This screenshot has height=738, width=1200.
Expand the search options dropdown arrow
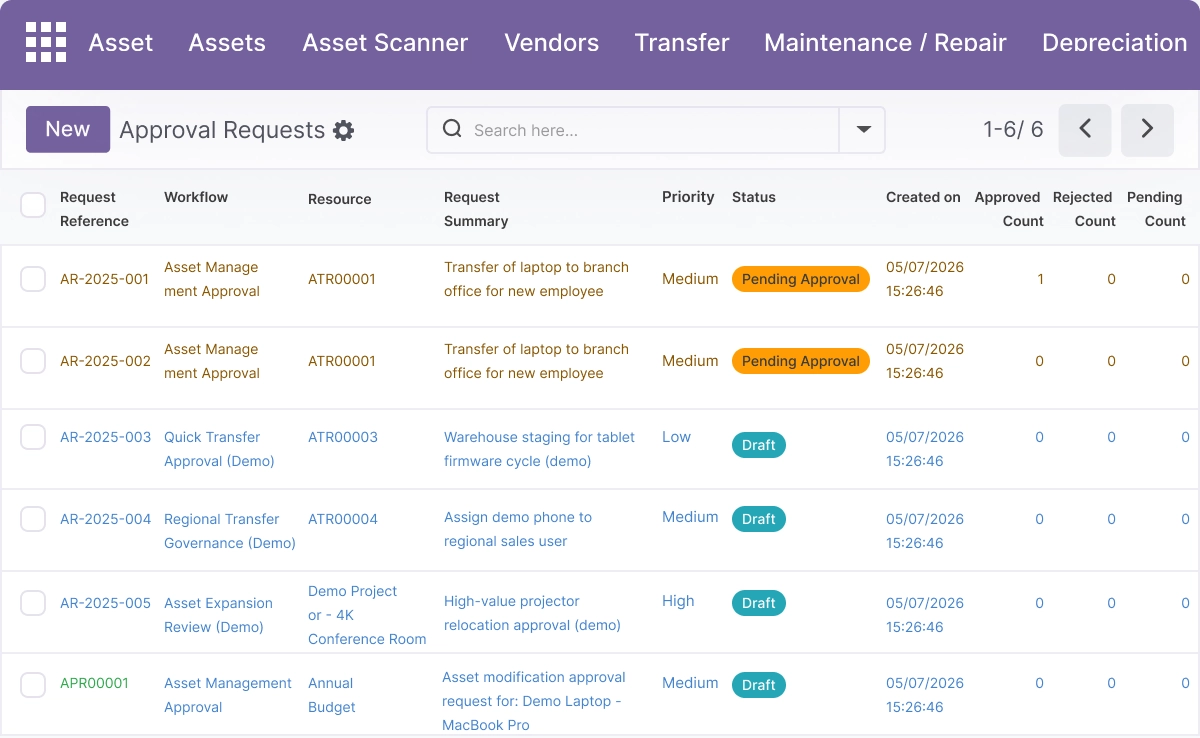pos(863,130)
